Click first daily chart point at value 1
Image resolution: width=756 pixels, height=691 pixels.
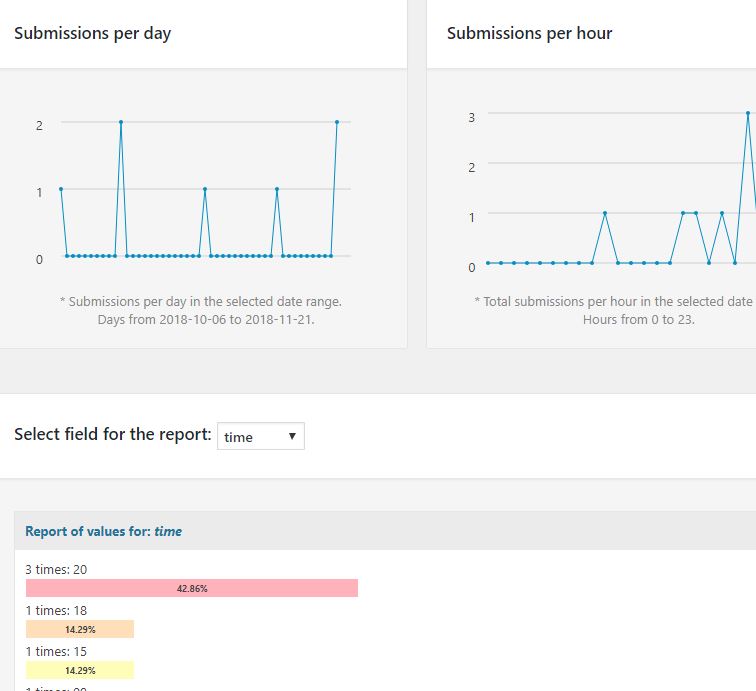[x=61, y=189]
